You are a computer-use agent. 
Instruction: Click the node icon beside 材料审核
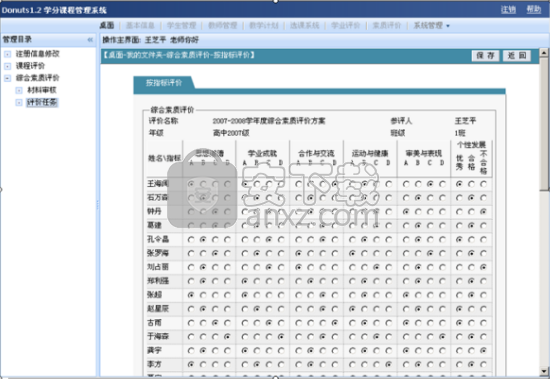tap(19, 90)
